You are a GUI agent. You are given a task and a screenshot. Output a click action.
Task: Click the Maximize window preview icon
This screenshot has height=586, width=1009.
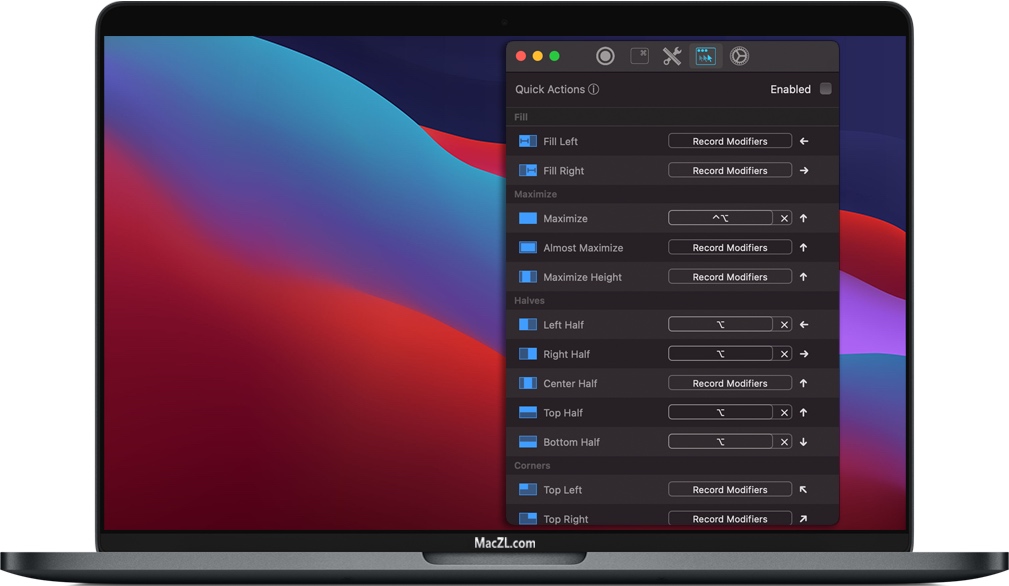(526, 218)
